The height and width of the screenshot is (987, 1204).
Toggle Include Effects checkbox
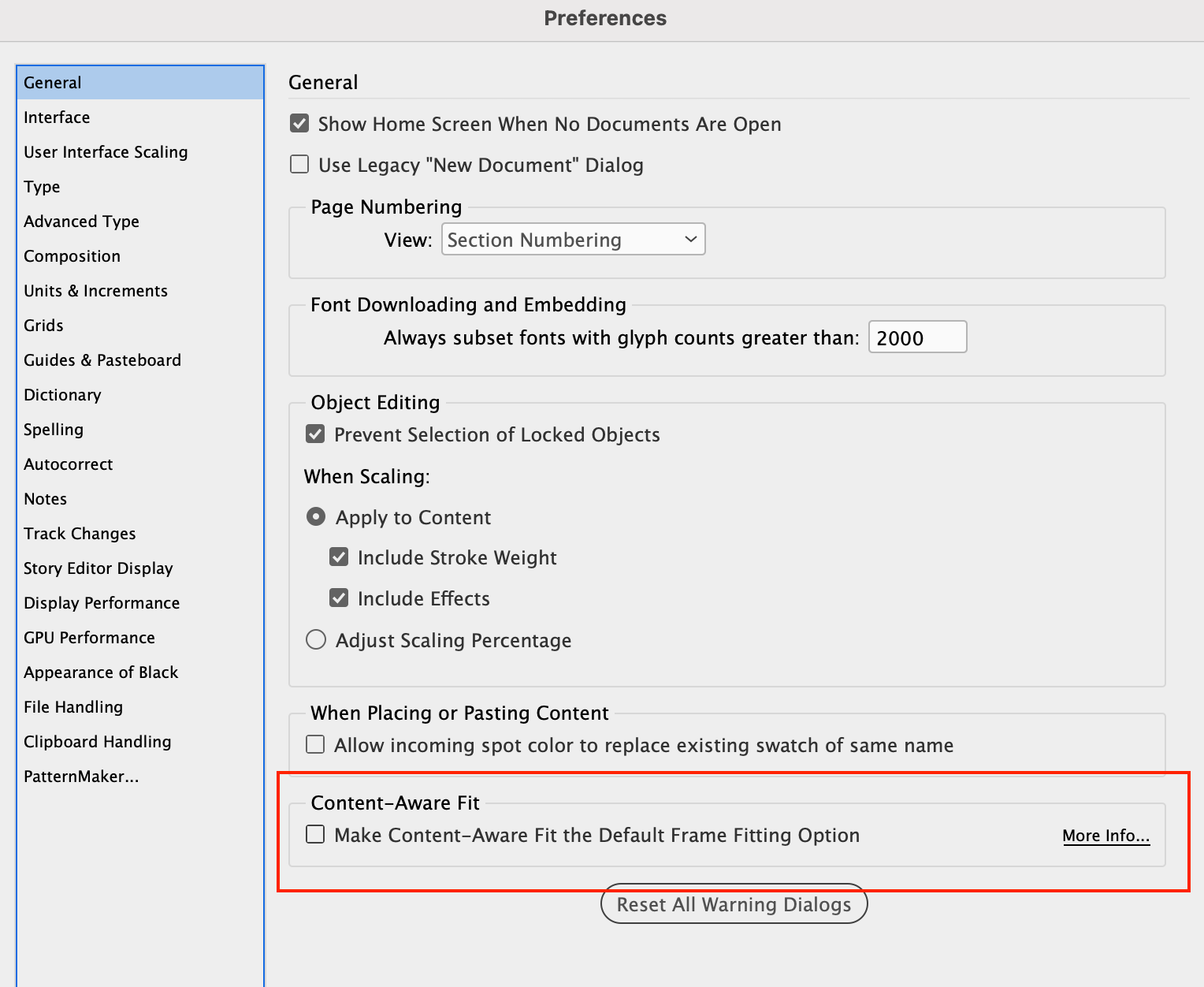coord(339,598)
